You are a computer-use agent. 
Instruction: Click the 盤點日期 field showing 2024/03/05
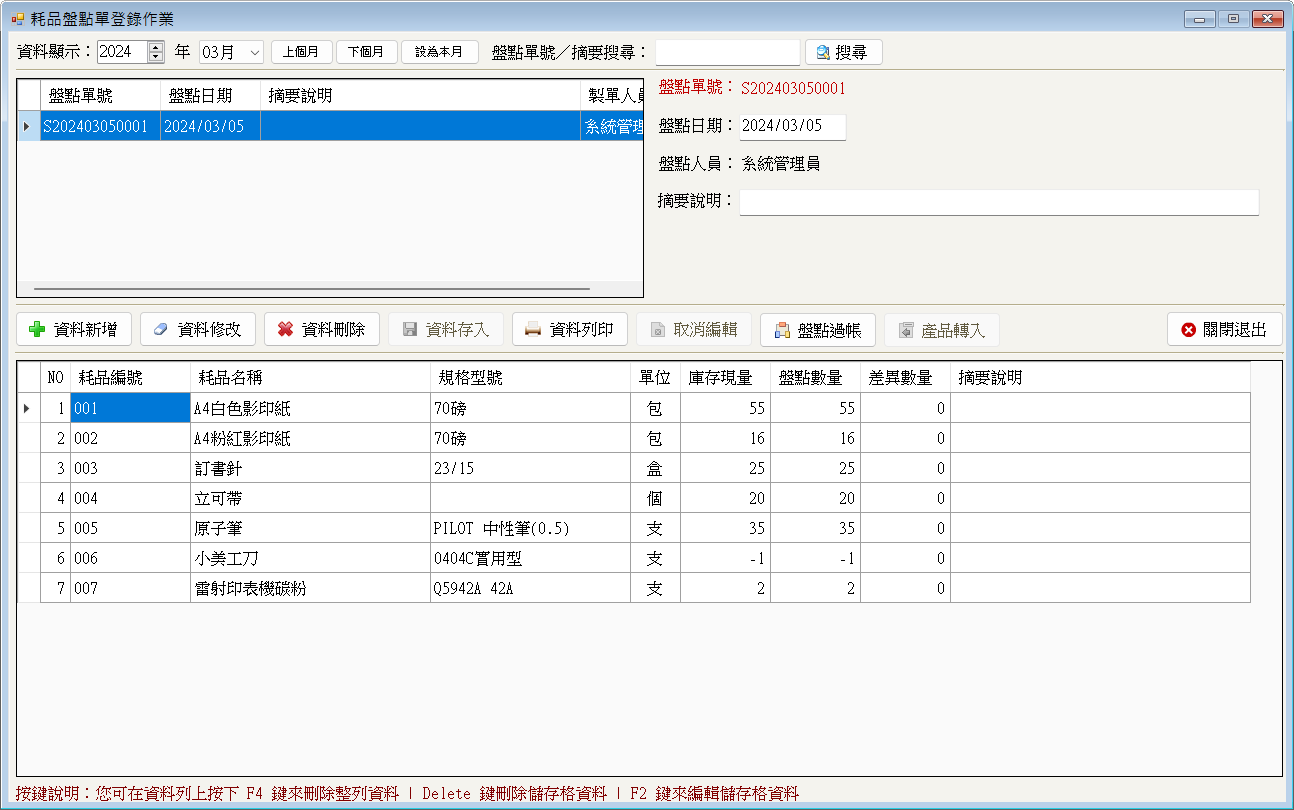click(x=792, y=126)
